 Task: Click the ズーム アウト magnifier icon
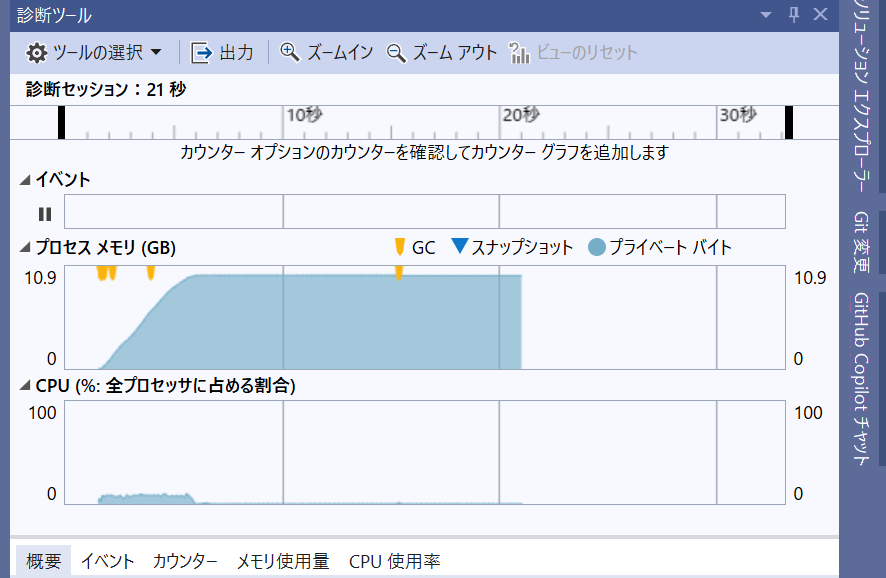click(x=397, y=53)
